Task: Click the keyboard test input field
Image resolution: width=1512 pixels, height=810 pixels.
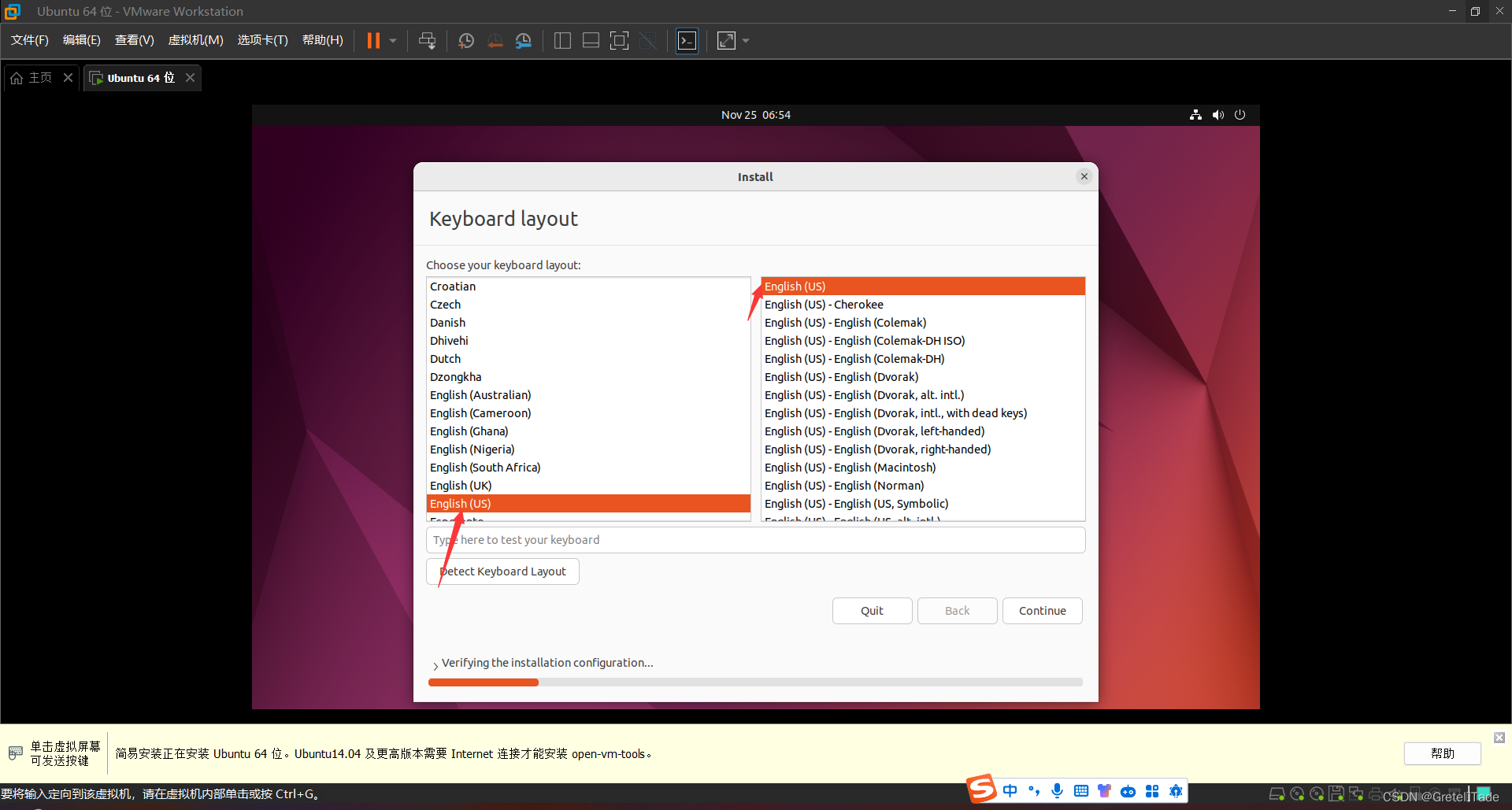Action: 756,540
